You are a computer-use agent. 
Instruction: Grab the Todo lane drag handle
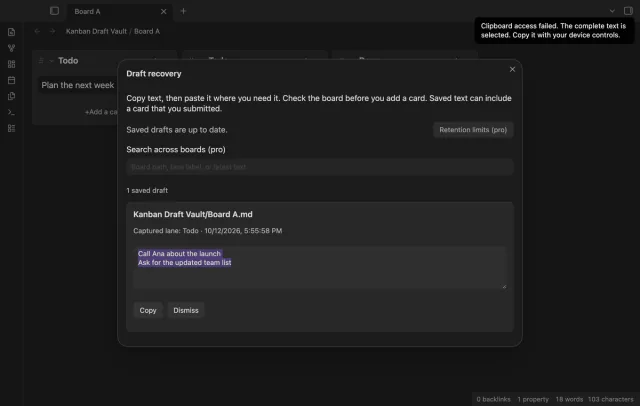[41, 61]
